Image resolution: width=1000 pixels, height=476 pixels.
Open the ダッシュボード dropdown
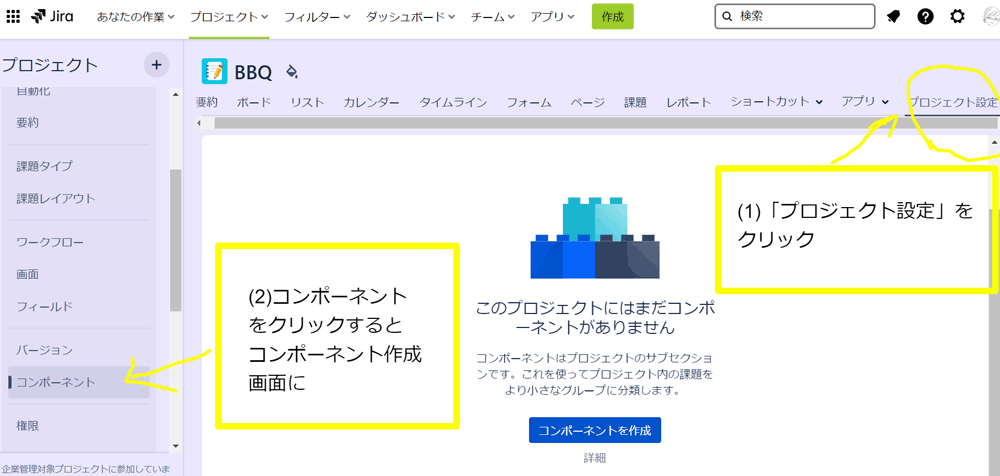point(410,17)
